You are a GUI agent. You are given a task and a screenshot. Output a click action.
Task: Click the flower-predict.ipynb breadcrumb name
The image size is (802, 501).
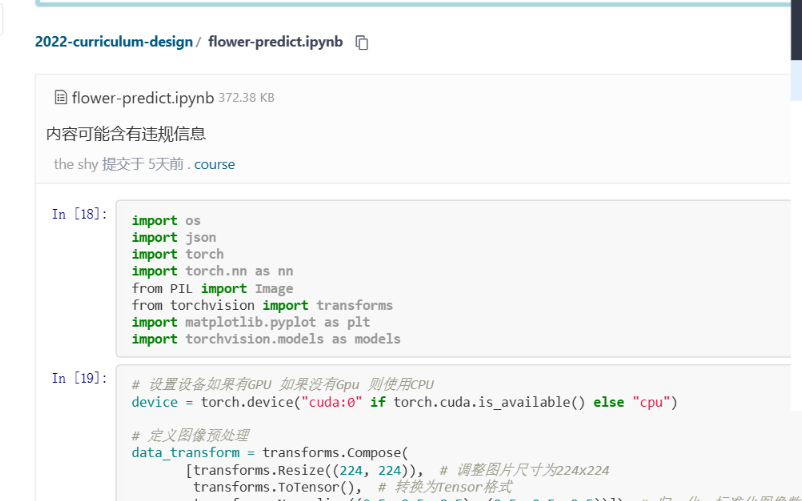coord(275,41)
